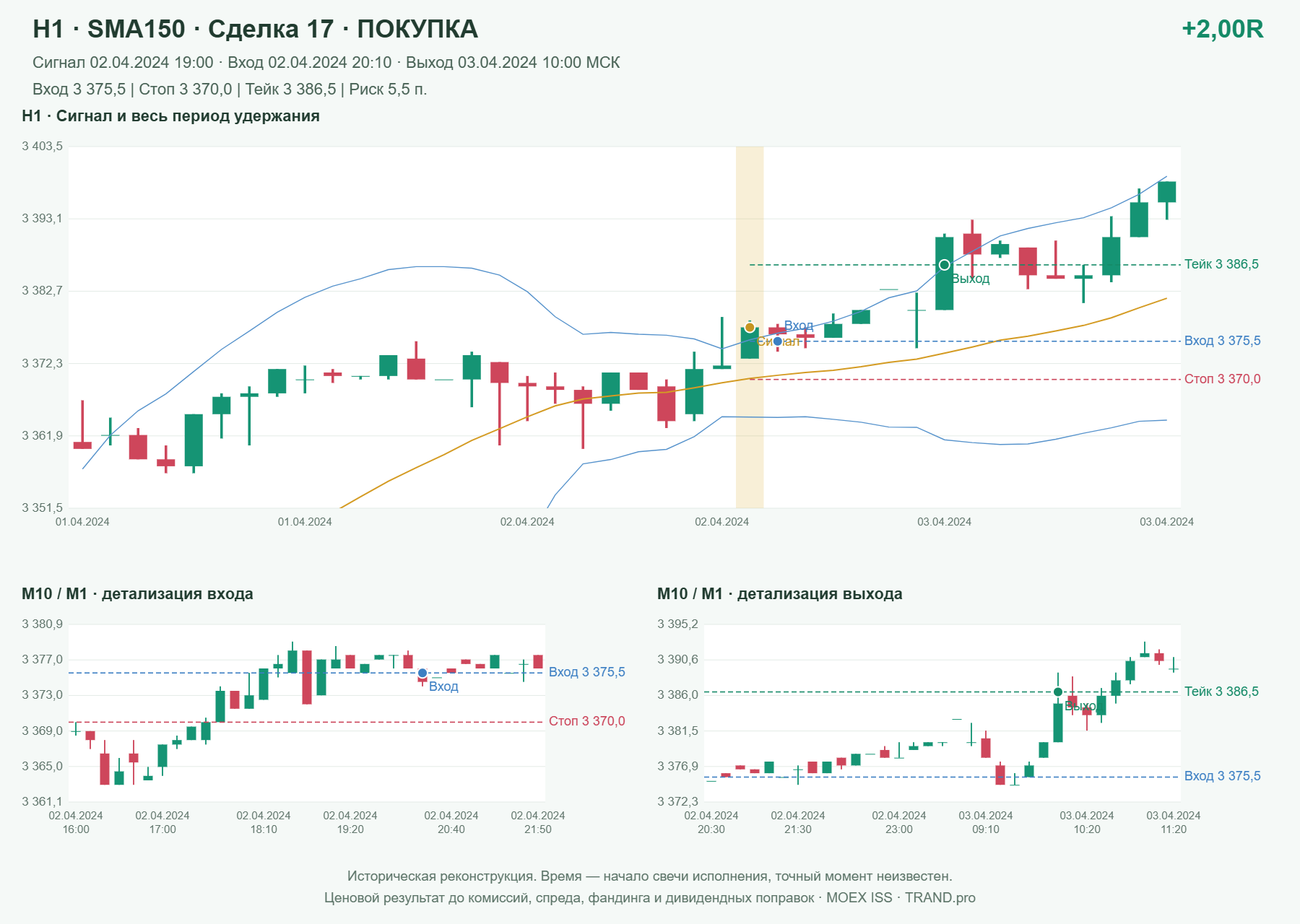Image resolution: width=1300 pixels, height=924 pixels.
Task: Click the '3 395,2' axis label in exit chart
Action: pos(677,624)
